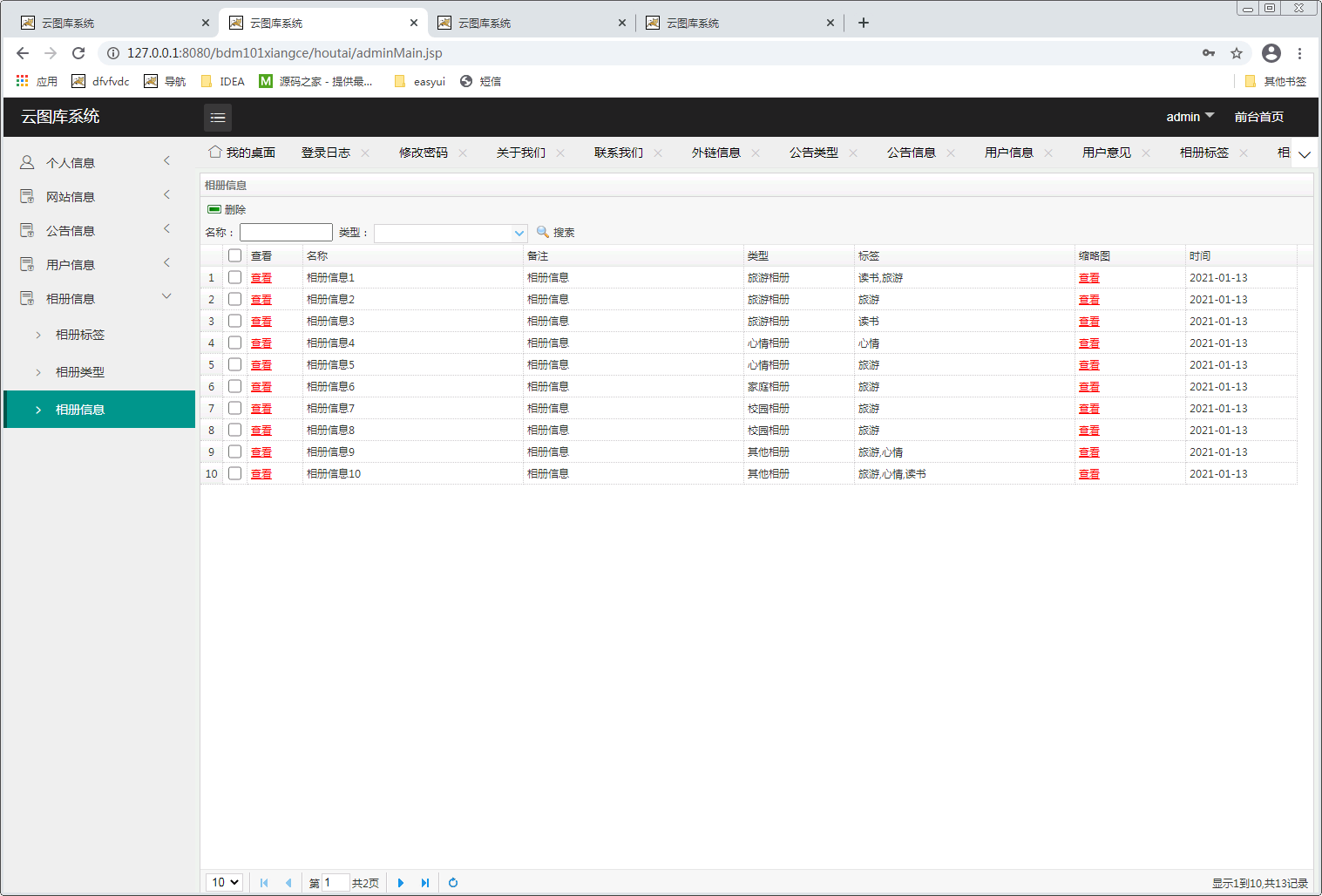The width and height of the screenshot is (1322, 896).
Task: Open the browser profile avatar icon
Action: click(x=1271, y=53)
